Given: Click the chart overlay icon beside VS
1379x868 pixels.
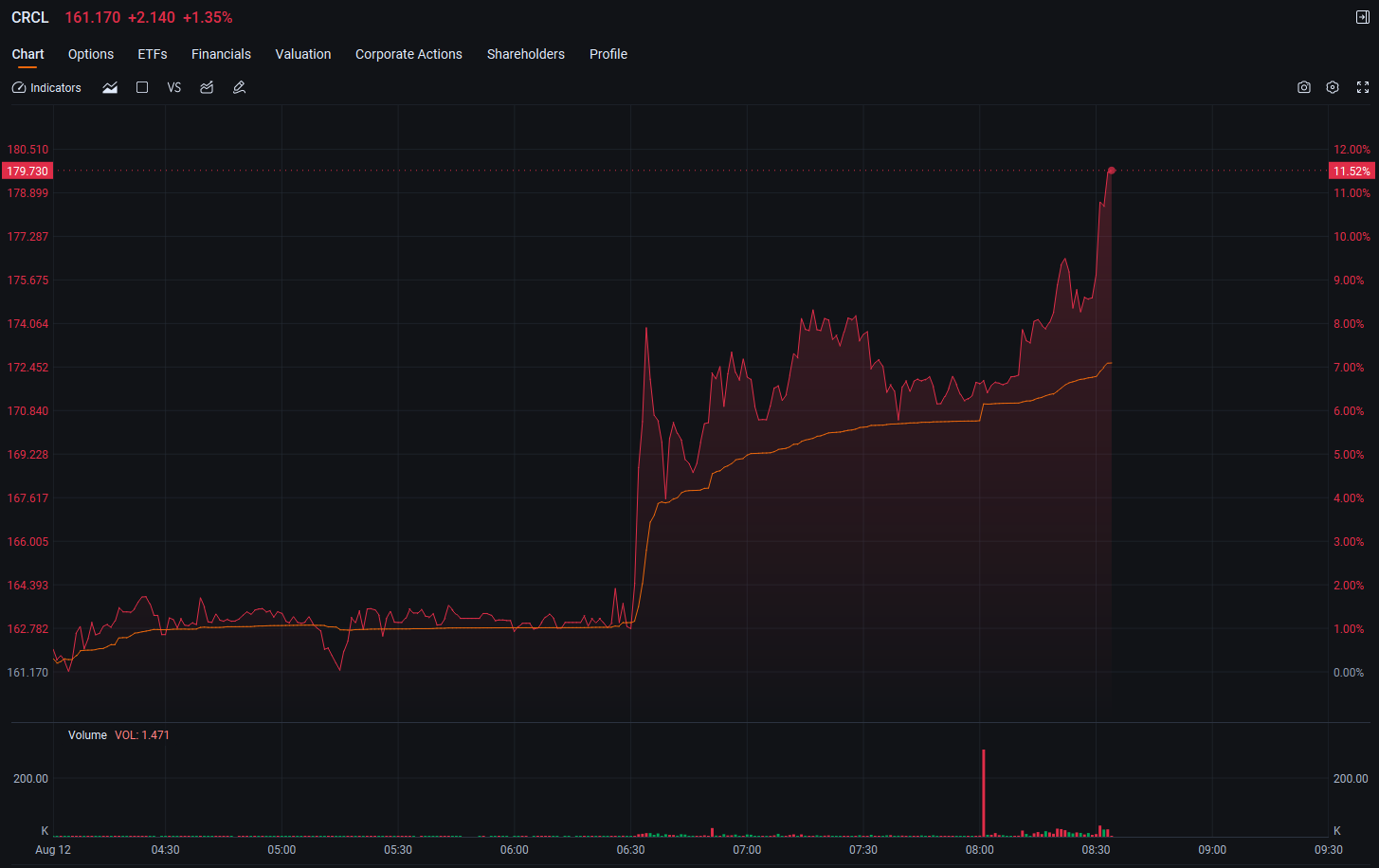Looking at the screenshot, I should (x=207, y=87).
